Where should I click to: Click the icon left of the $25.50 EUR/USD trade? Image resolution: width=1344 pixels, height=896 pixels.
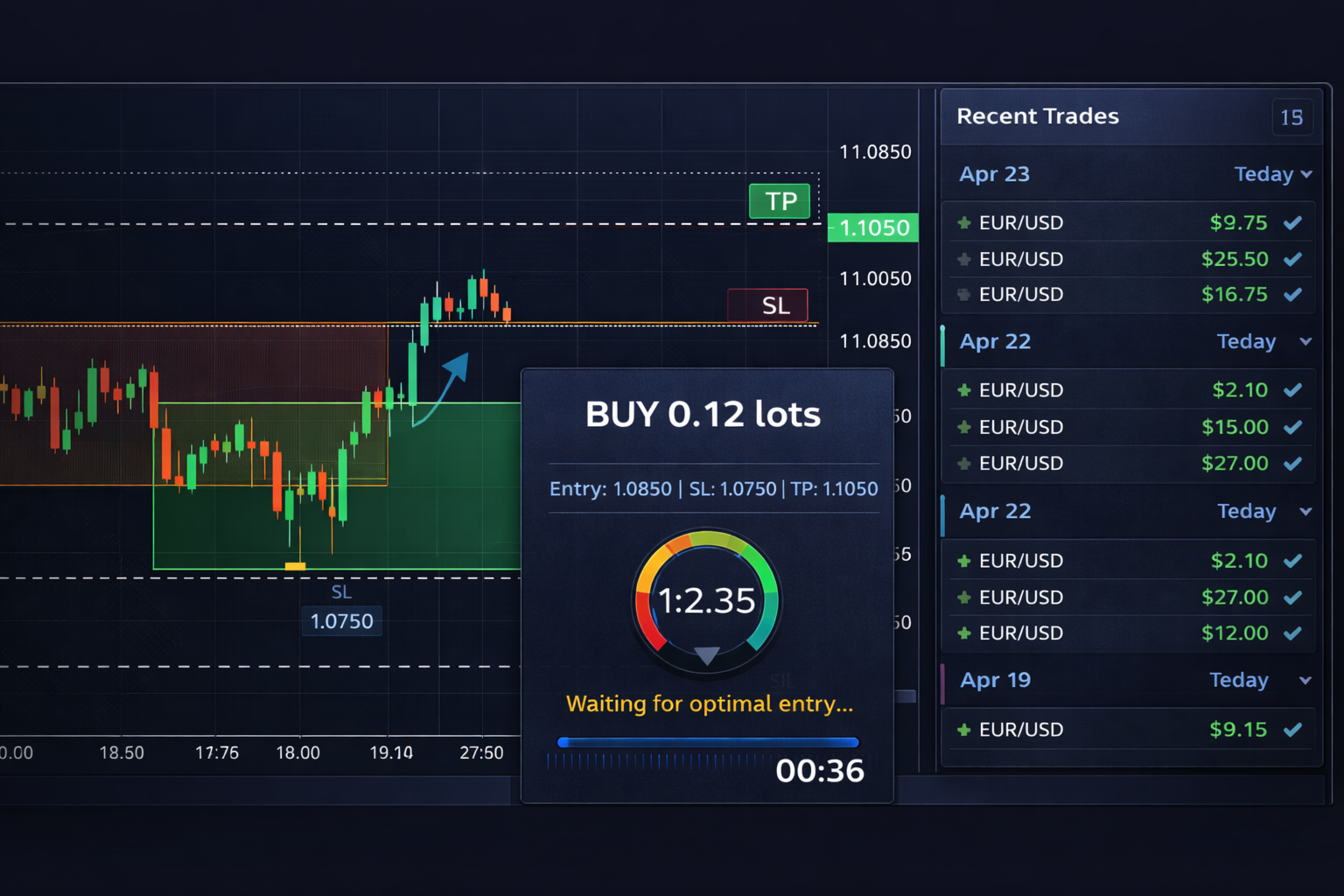click(x=963, y=259)
